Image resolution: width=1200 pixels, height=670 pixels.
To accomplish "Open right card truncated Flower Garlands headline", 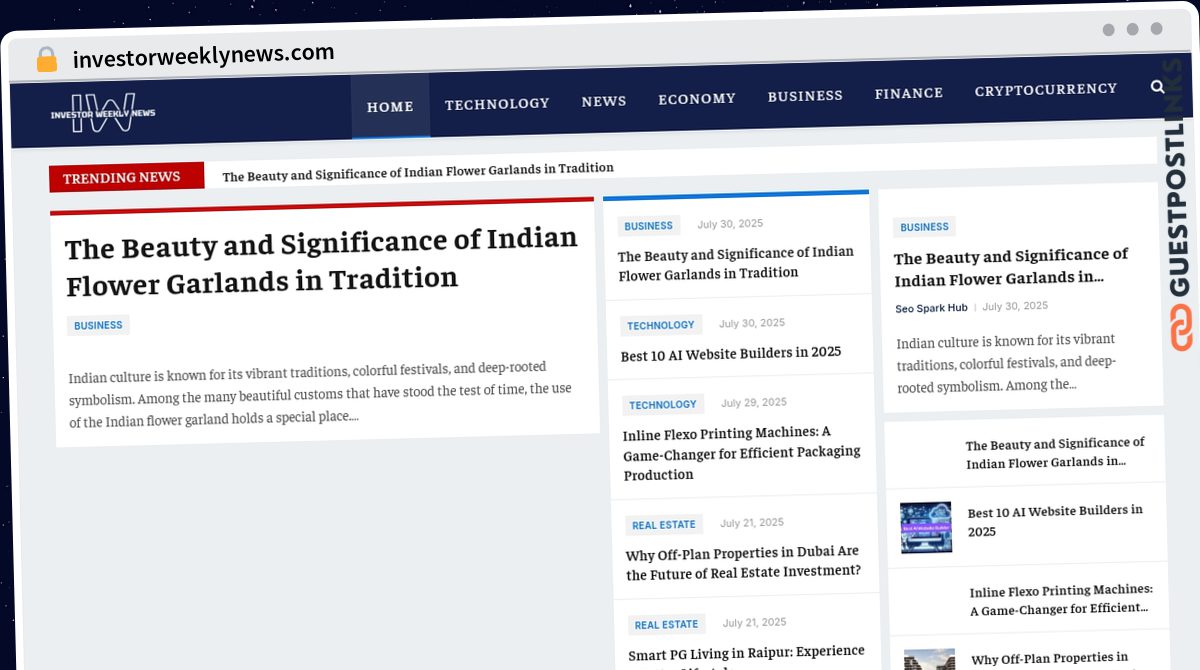I will pyautogui.click(x=1011, y=268).
